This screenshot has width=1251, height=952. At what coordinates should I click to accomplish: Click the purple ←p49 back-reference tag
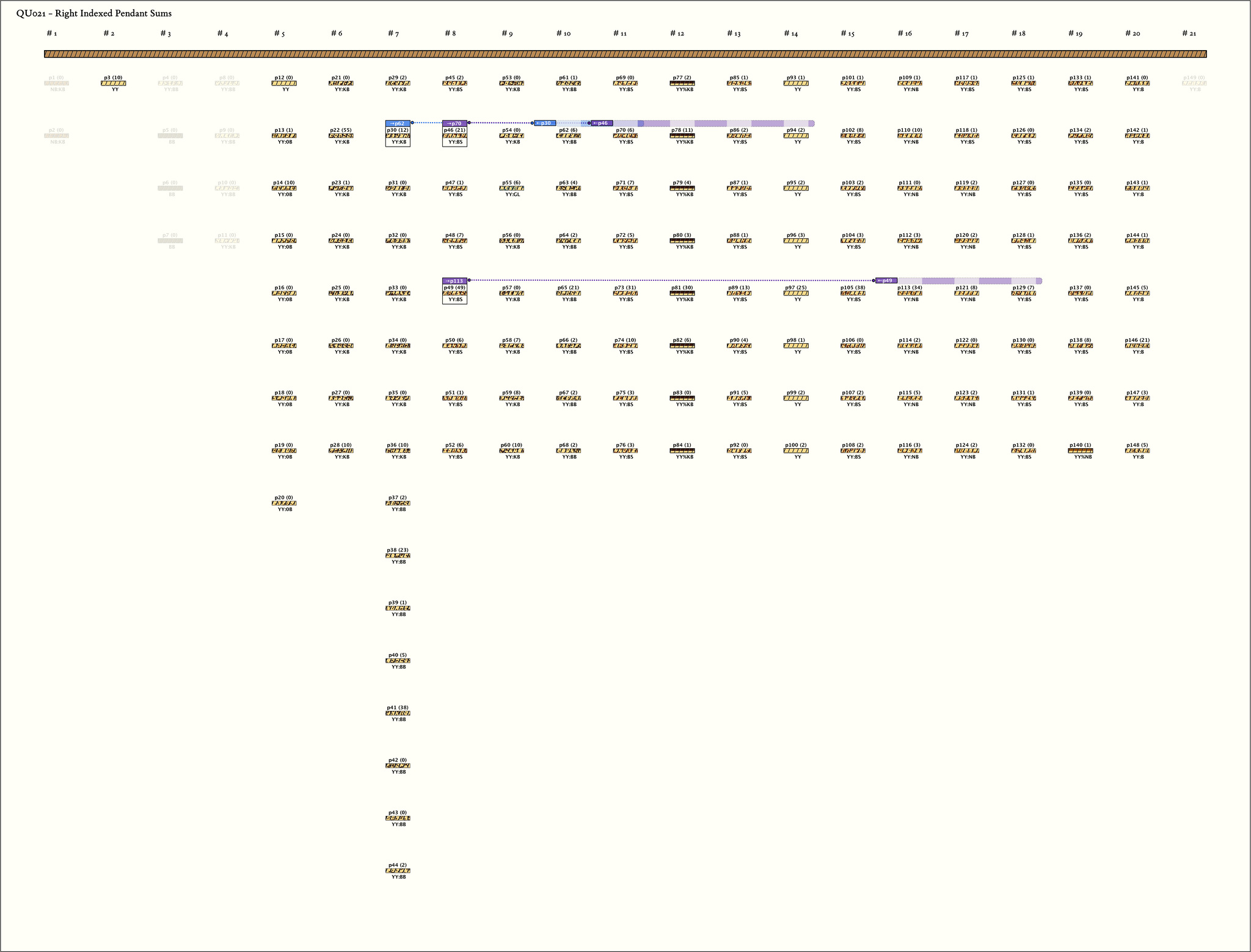(x=886, y=281)
